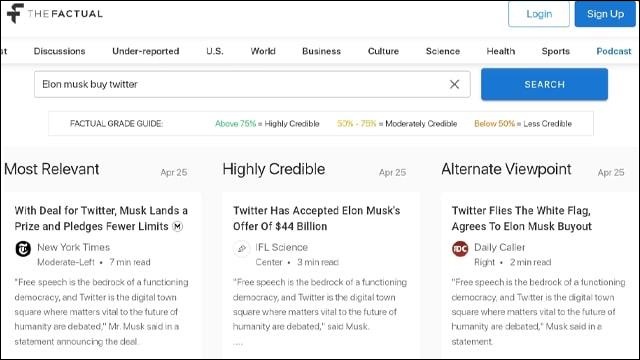Click 'Above 75%' grade guide text
This screenshot has height=360, width=640.
(235, 124)
